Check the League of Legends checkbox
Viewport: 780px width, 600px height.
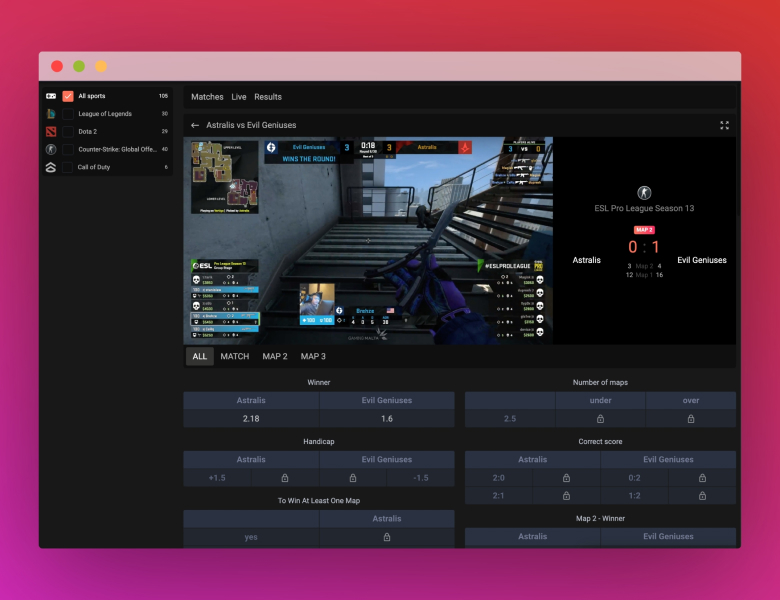pos(68,114)
